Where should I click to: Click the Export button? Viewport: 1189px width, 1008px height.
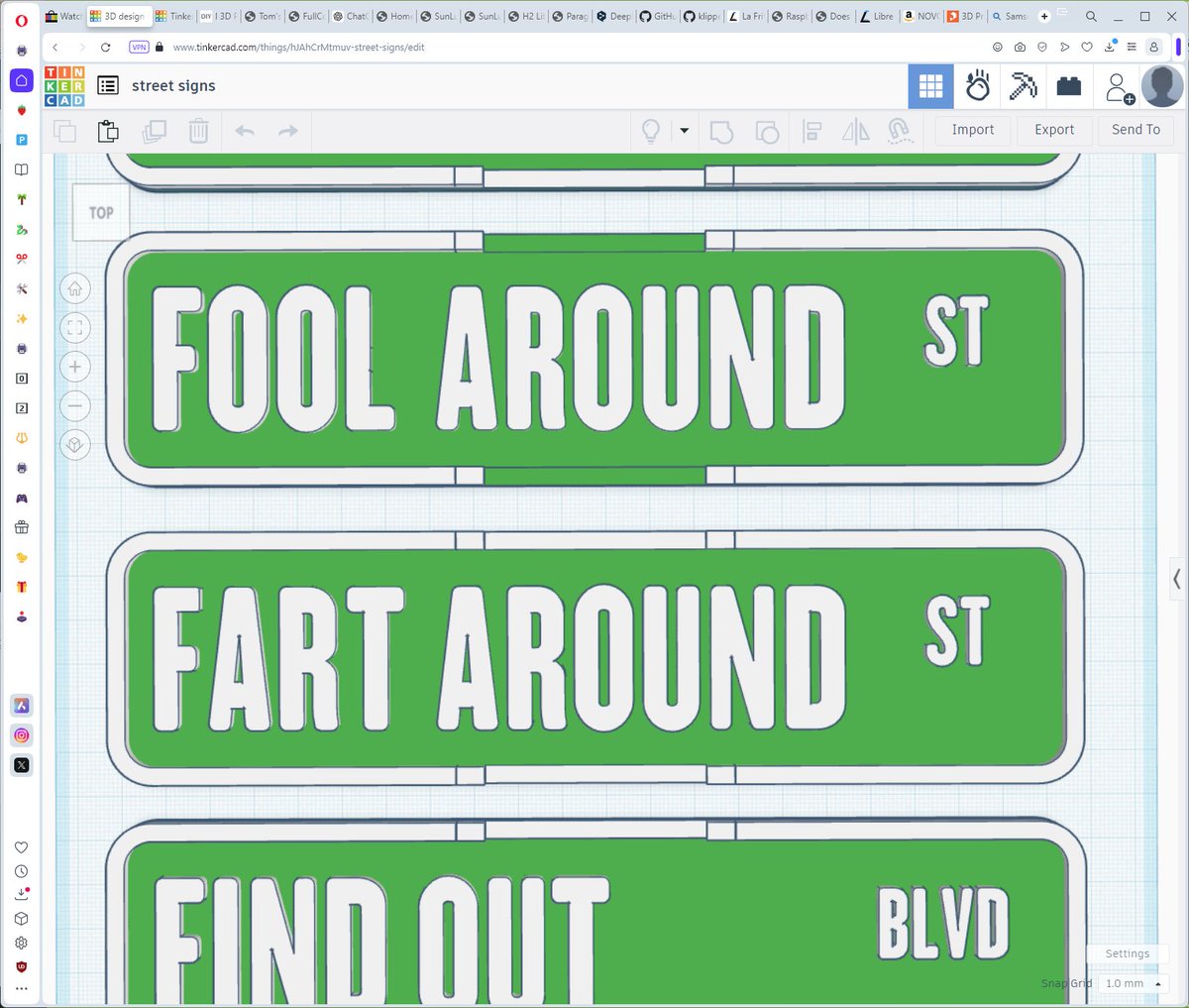tap(1054, 130)
